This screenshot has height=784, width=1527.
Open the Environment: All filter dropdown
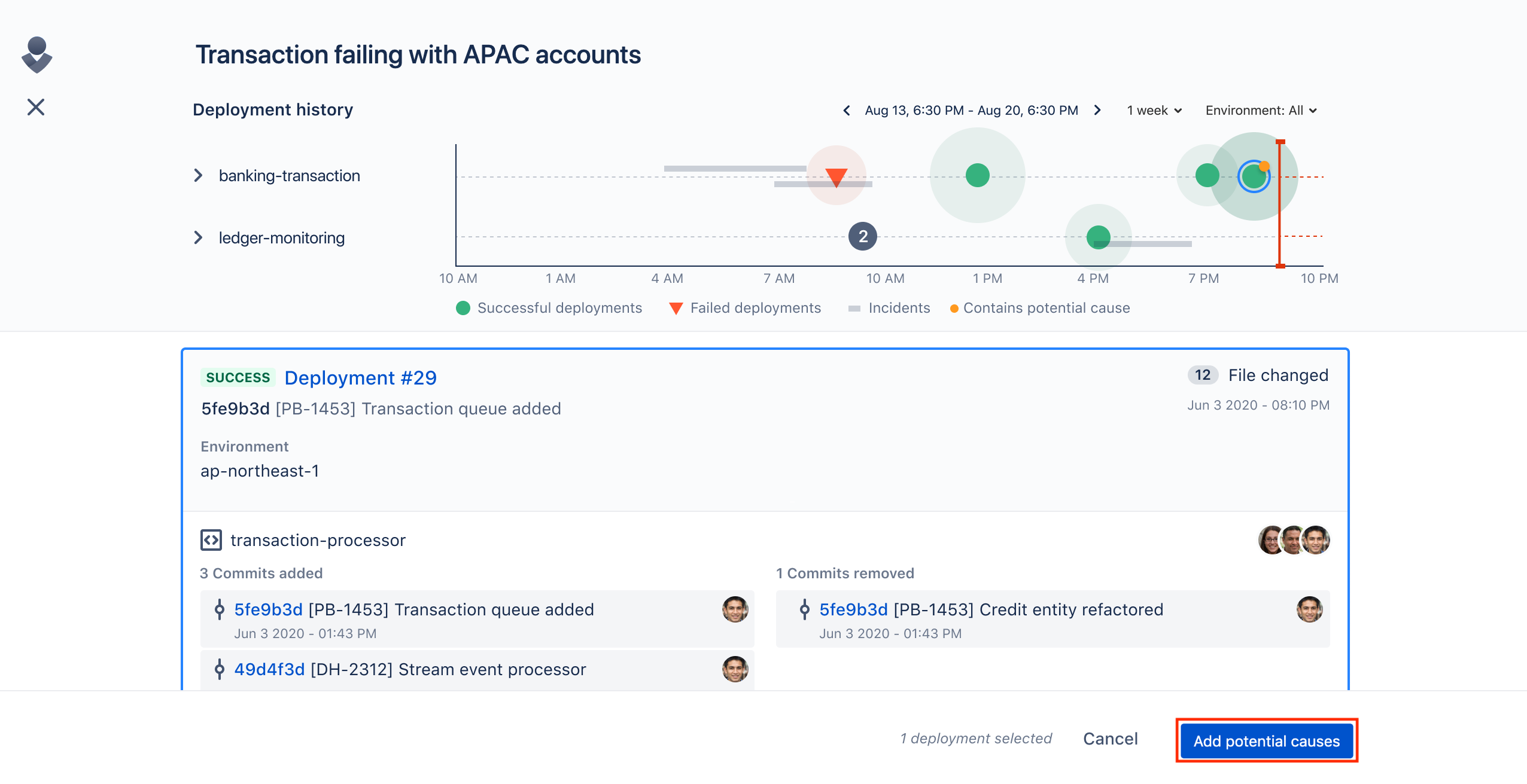click(x=1261, y=111)
